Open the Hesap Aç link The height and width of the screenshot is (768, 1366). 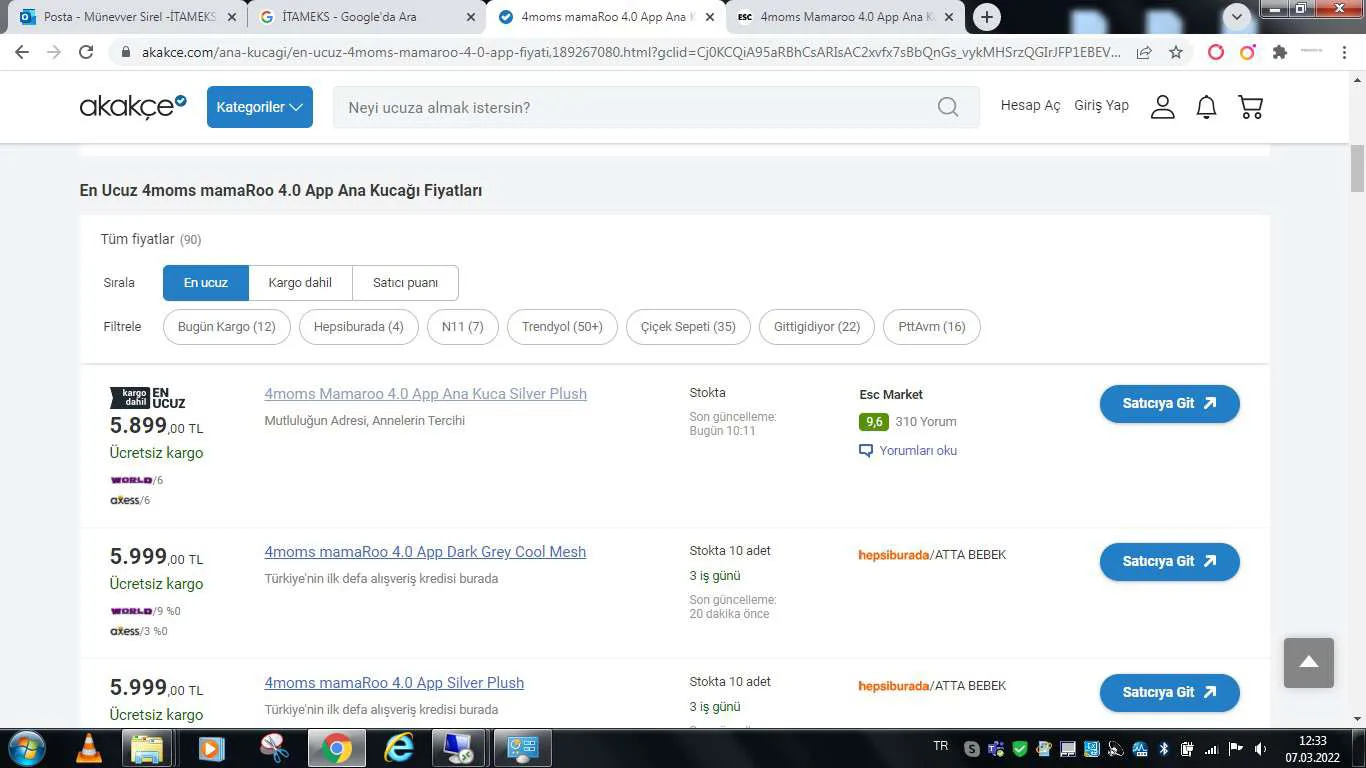[1030, 105]
